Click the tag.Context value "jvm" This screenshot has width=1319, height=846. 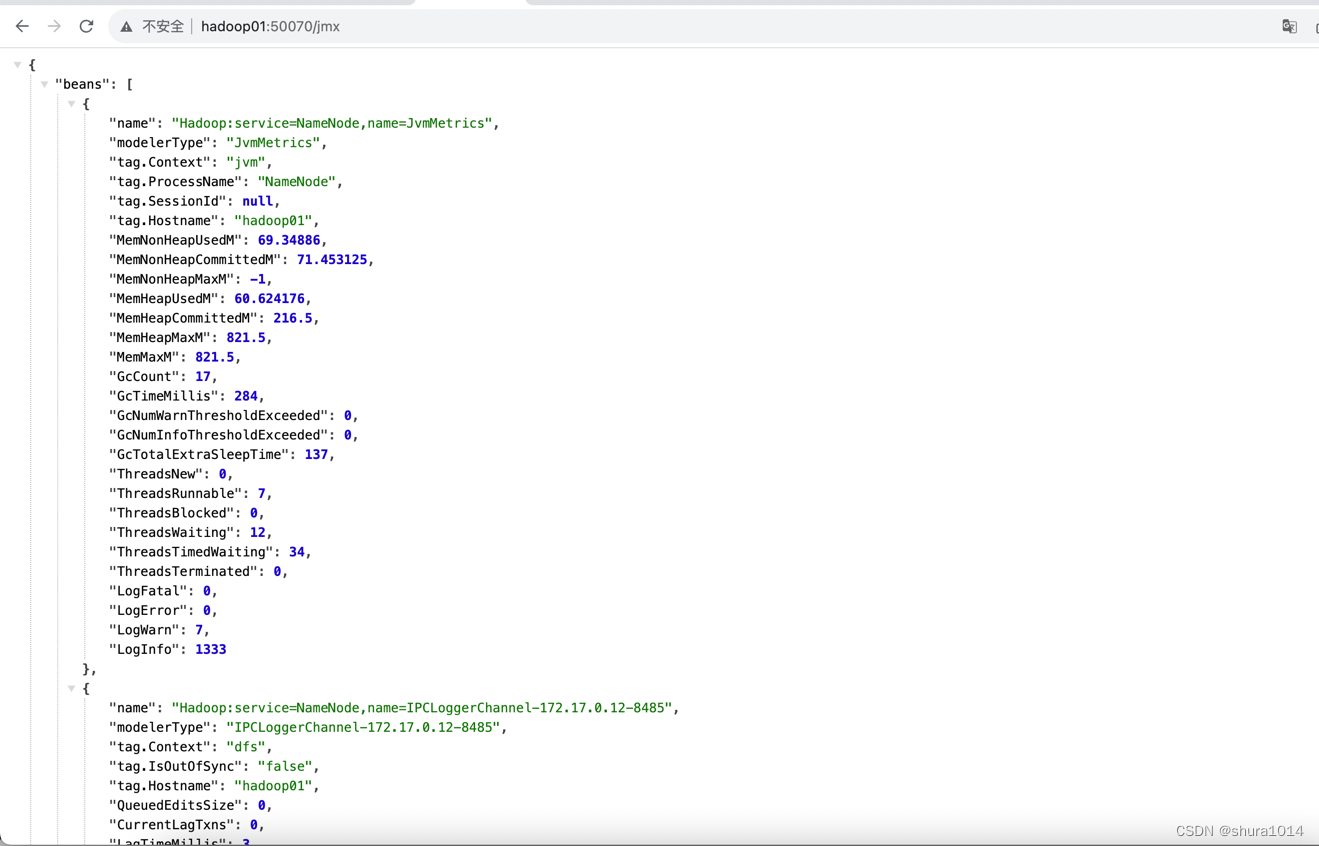[x=246, y=162]
